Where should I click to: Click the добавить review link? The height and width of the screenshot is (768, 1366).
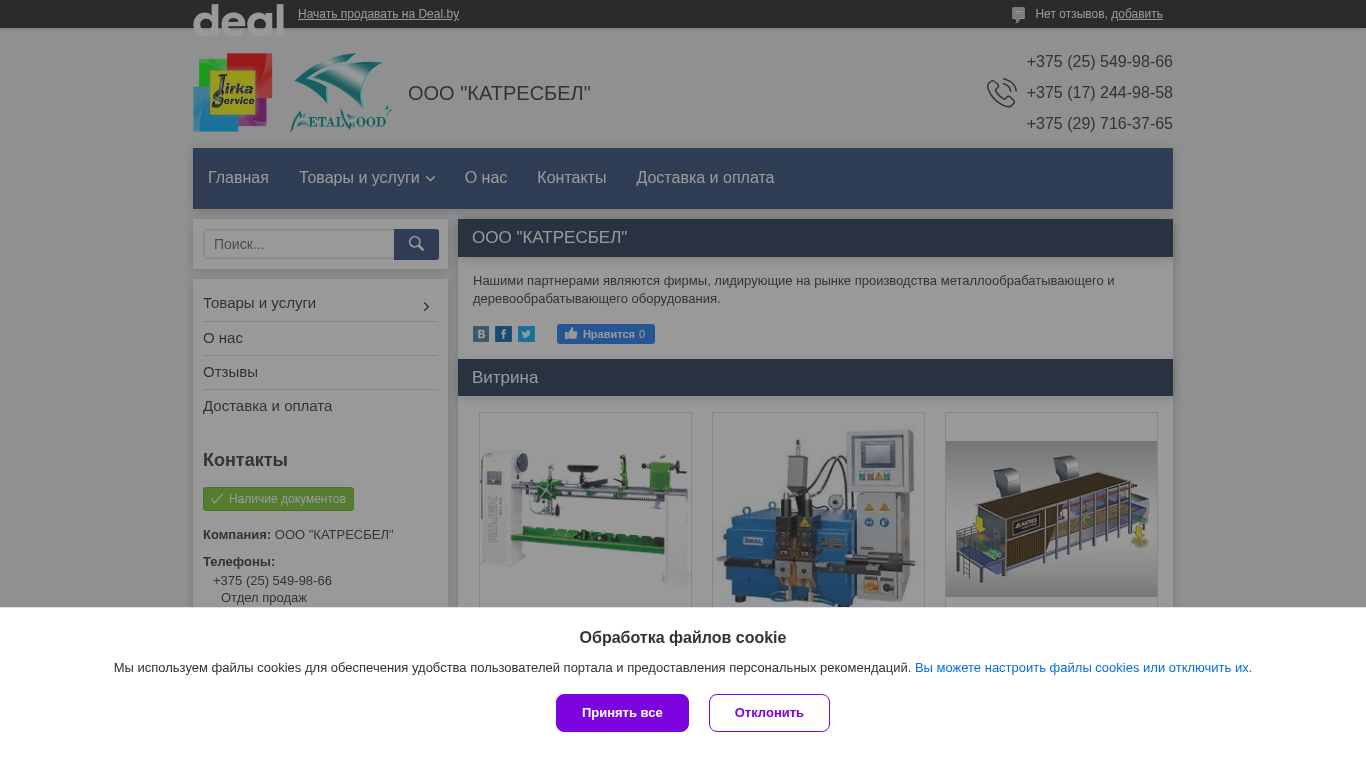(1137, 14)
